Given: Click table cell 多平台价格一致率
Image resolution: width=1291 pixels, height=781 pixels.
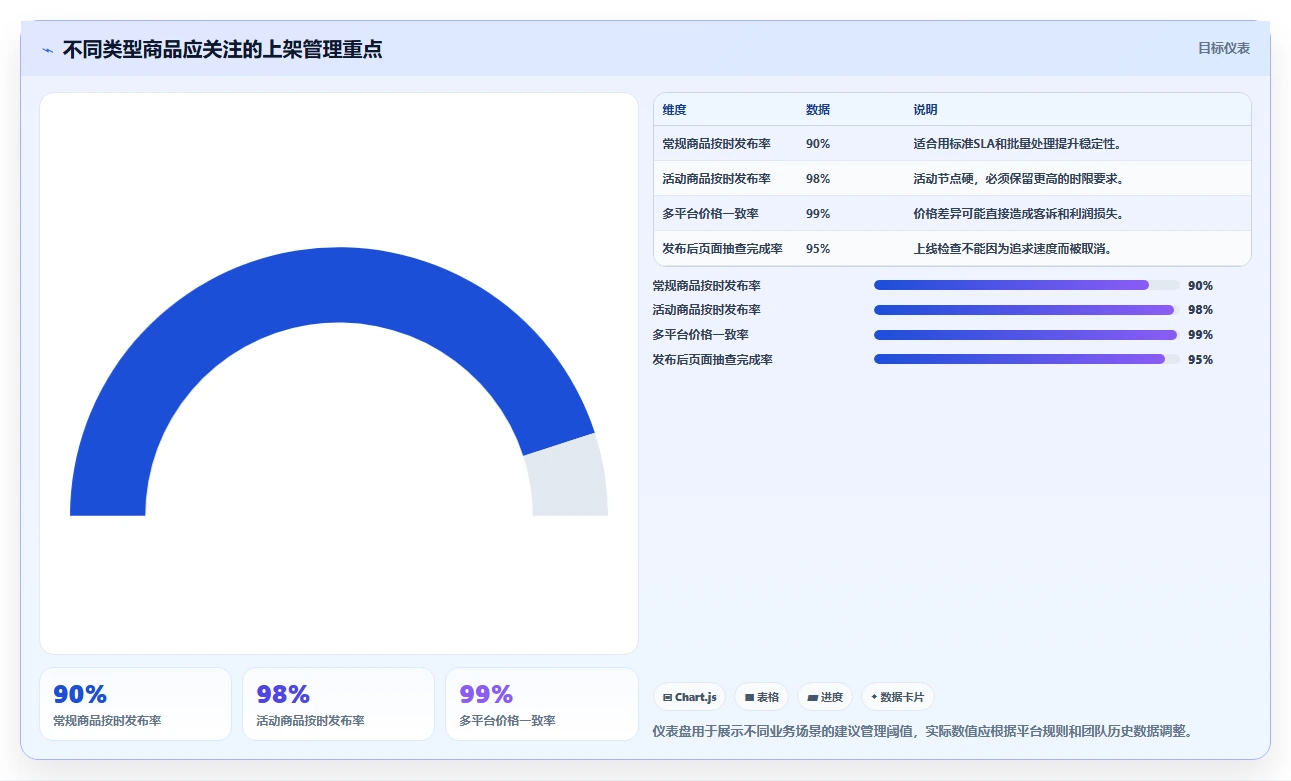Looking at the screenshot, I should coord(710,214).
